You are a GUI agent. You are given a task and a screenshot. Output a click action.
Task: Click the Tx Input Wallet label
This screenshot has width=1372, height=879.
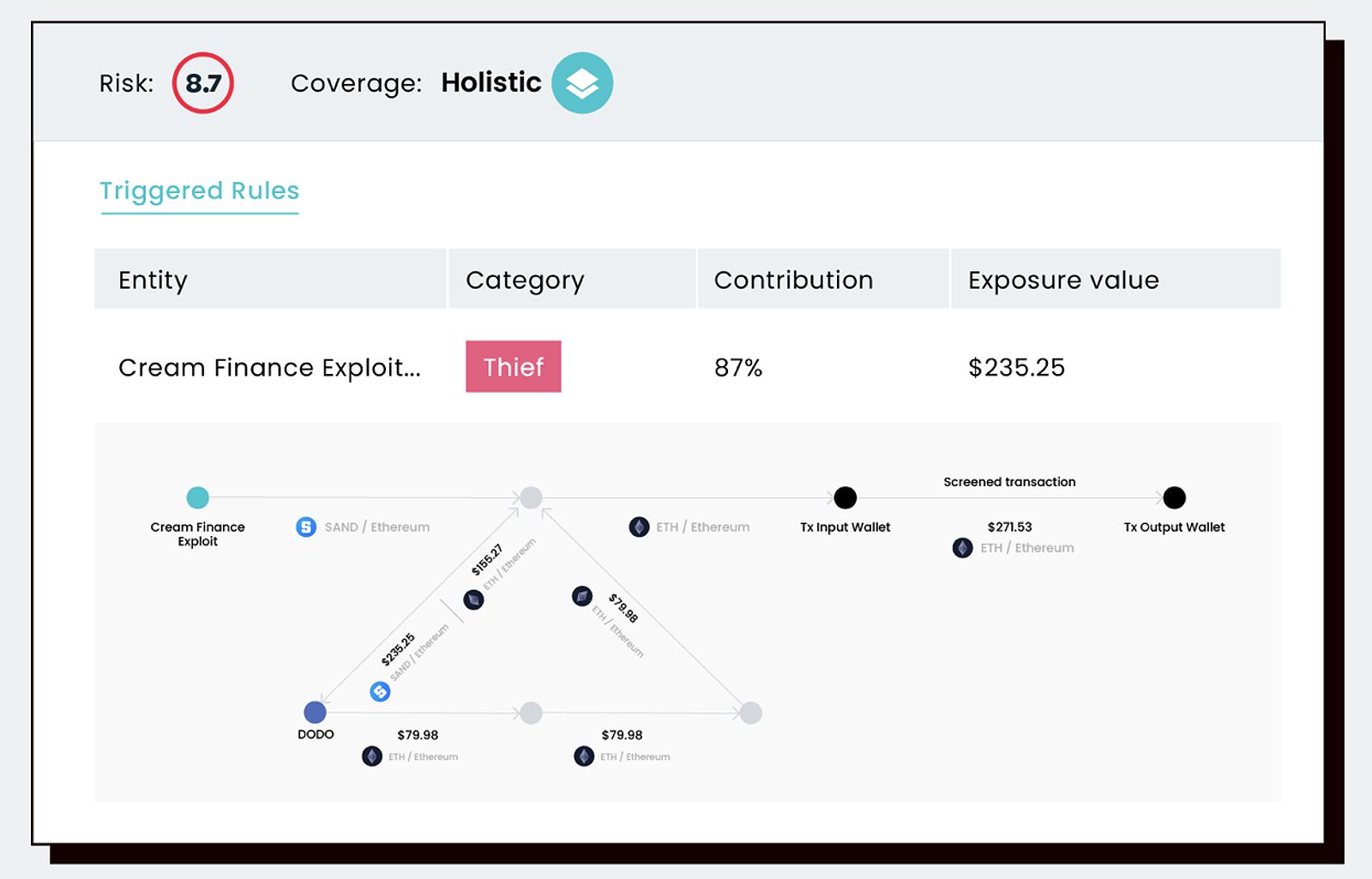[845, 527]
